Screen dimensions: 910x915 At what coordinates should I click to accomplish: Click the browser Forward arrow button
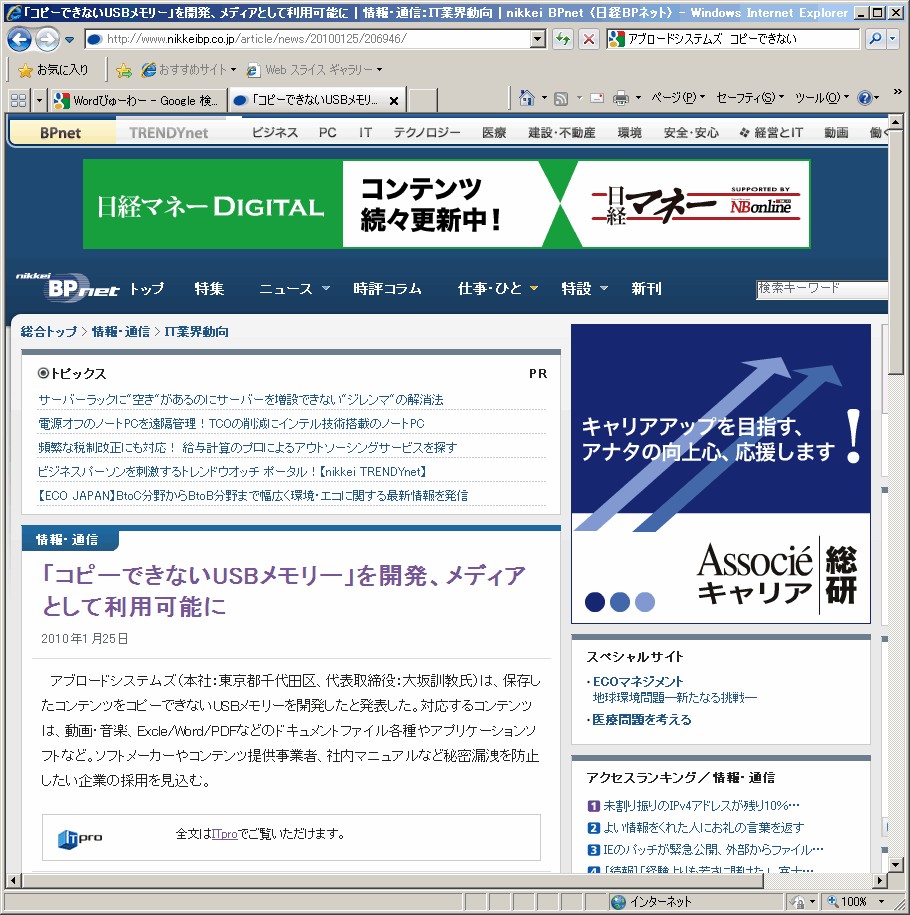pos(47,39)
